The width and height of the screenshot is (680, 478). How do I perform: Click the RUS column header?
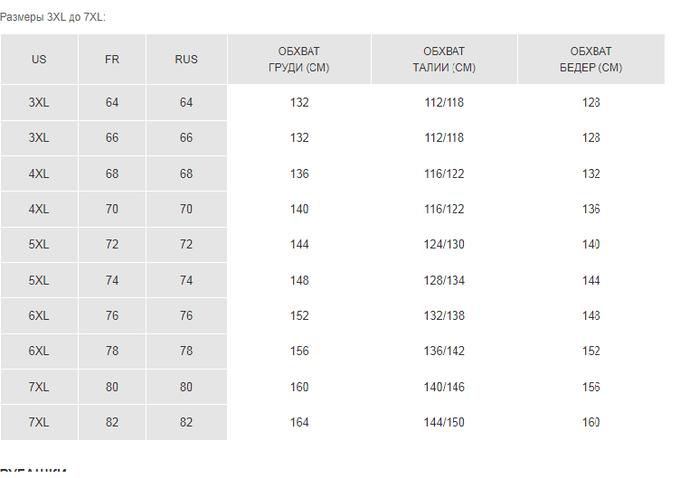(x=186, y=59)
